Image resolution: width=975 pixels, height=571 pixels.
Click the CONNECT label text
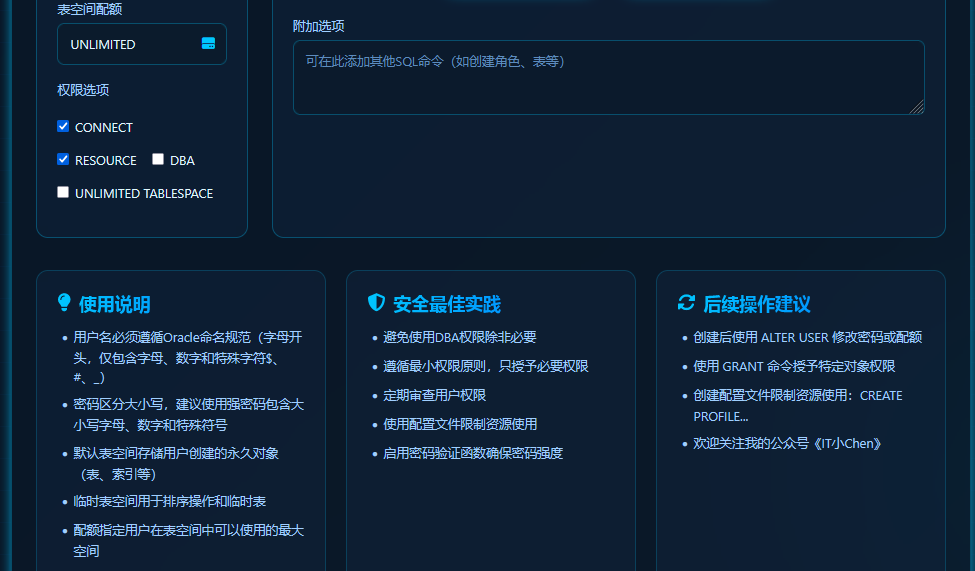coord(104,128)
